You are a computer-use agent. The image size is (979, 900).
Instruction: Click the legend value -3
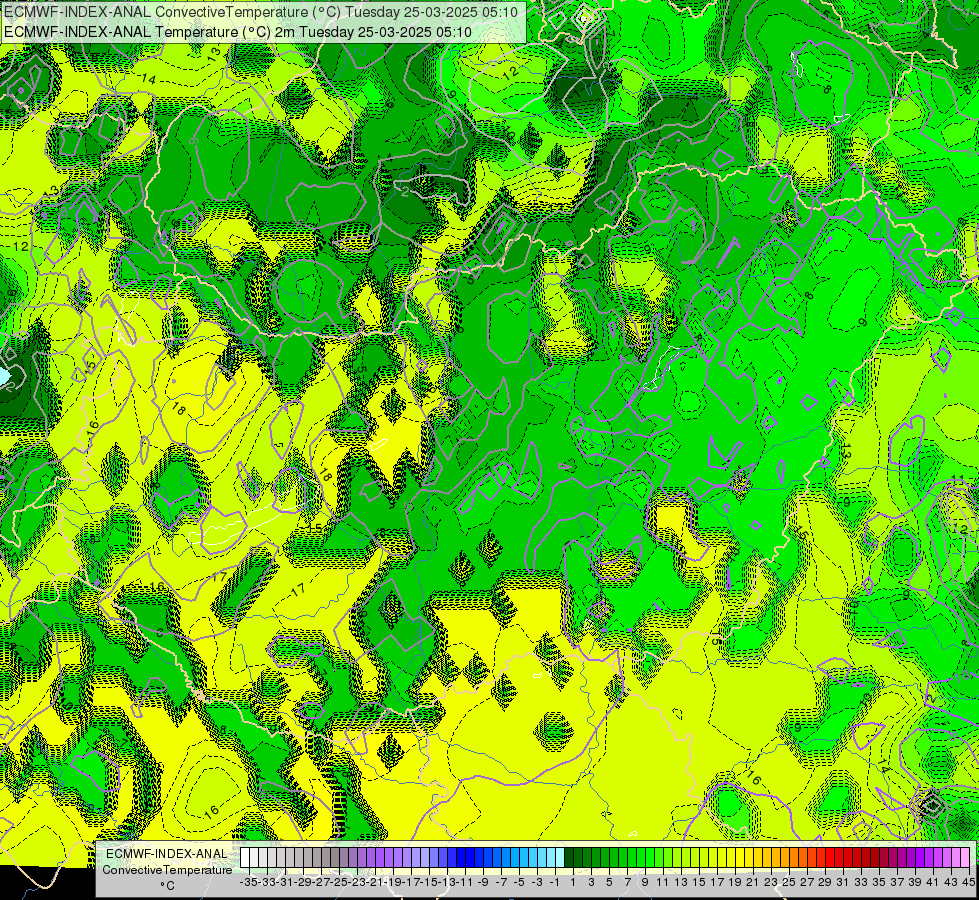point(537,882)
